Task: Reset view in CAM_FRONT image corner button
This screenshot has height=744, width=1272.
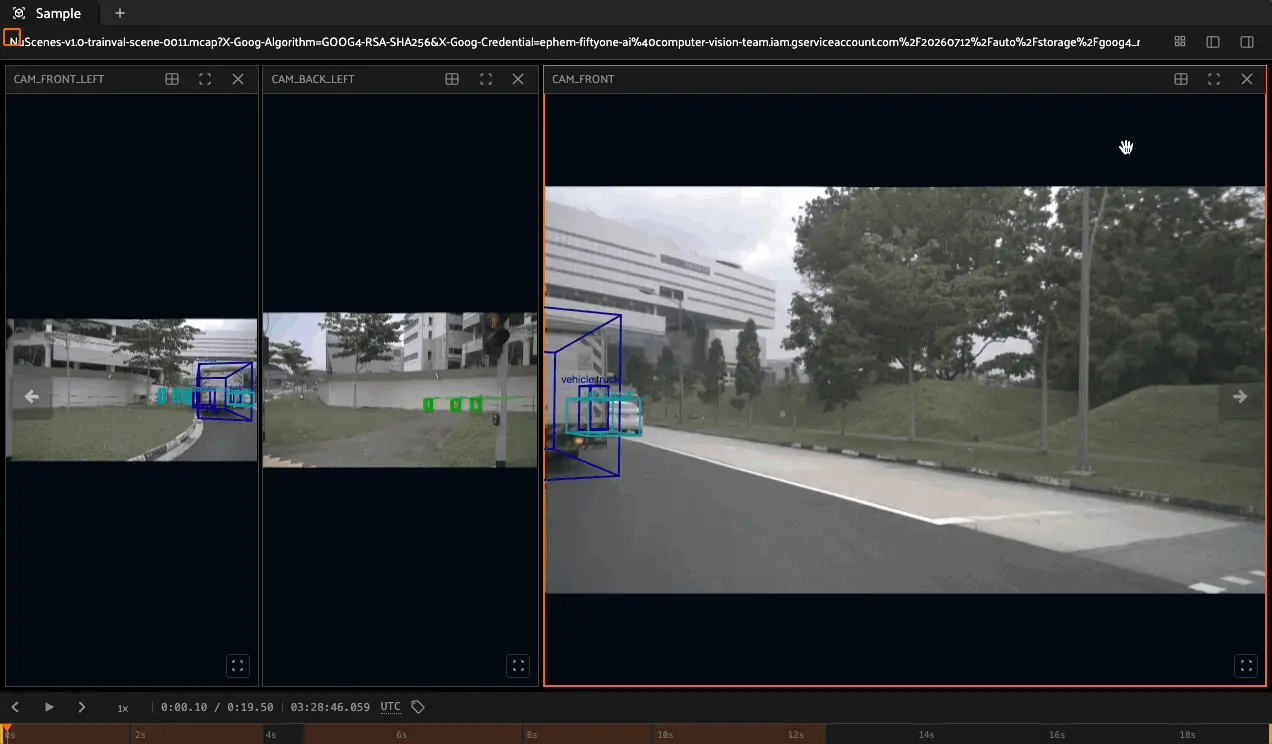Action: click(x=1246, y=665)
